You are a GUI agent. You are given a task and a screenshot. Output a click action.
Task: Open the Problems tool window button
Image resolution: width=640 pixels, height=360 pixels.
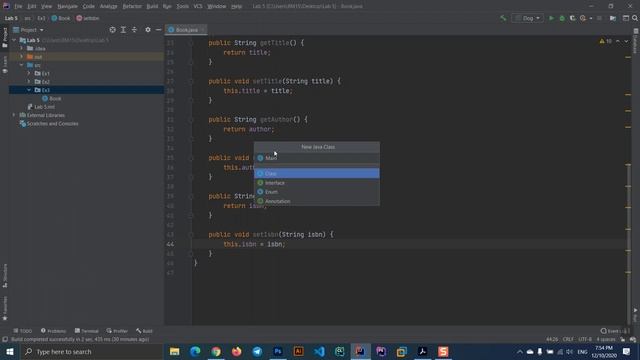[x=53, y=331]
